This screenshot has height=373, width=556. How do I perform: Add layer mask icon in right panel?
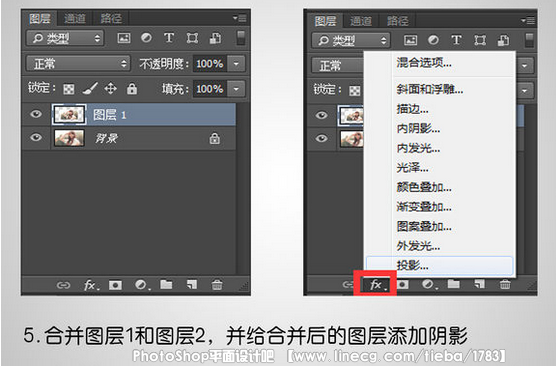pos(403,284)
